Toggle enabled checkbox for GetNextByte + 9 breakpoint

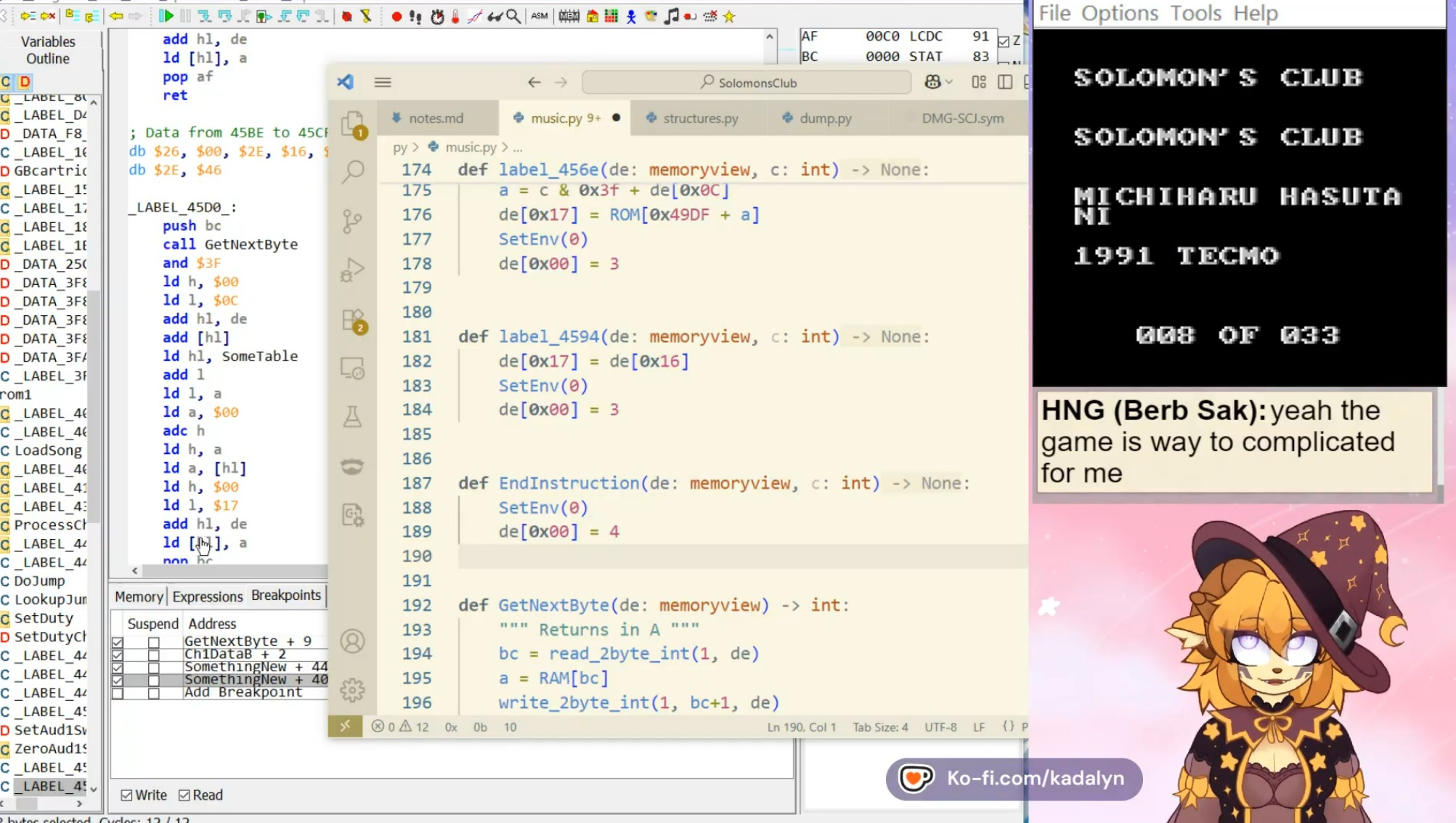[x=118, y=642]
